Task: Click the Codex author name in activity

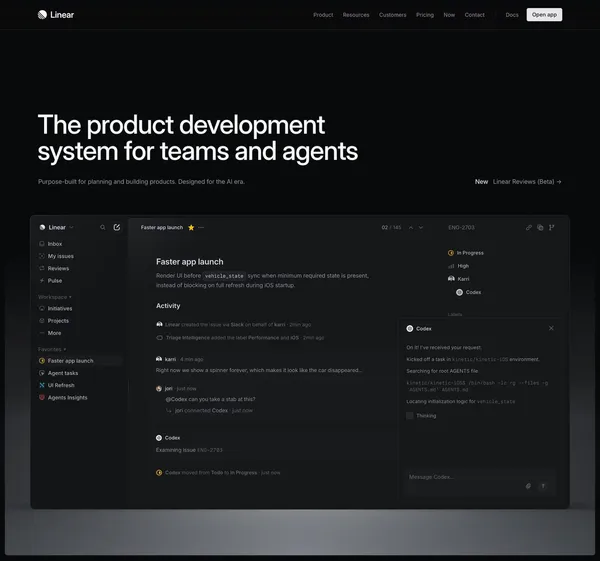Action: coord(172,438)
